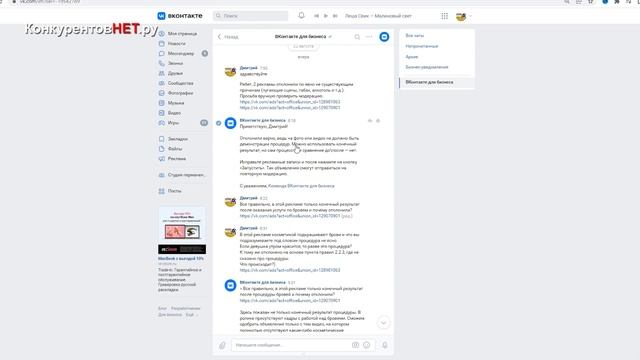Open the Разработчикам footer link
Viewport: 640px width, 360px height.
[x=186, y=309]
